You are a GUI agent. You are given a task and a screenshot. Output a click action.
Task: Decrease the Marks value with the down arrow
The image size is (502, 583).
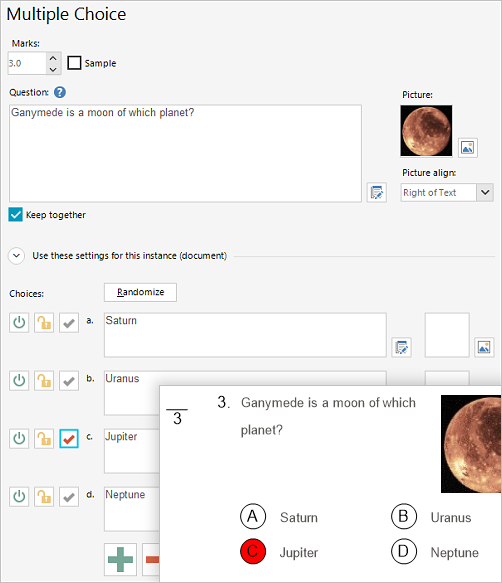(53, 69)
